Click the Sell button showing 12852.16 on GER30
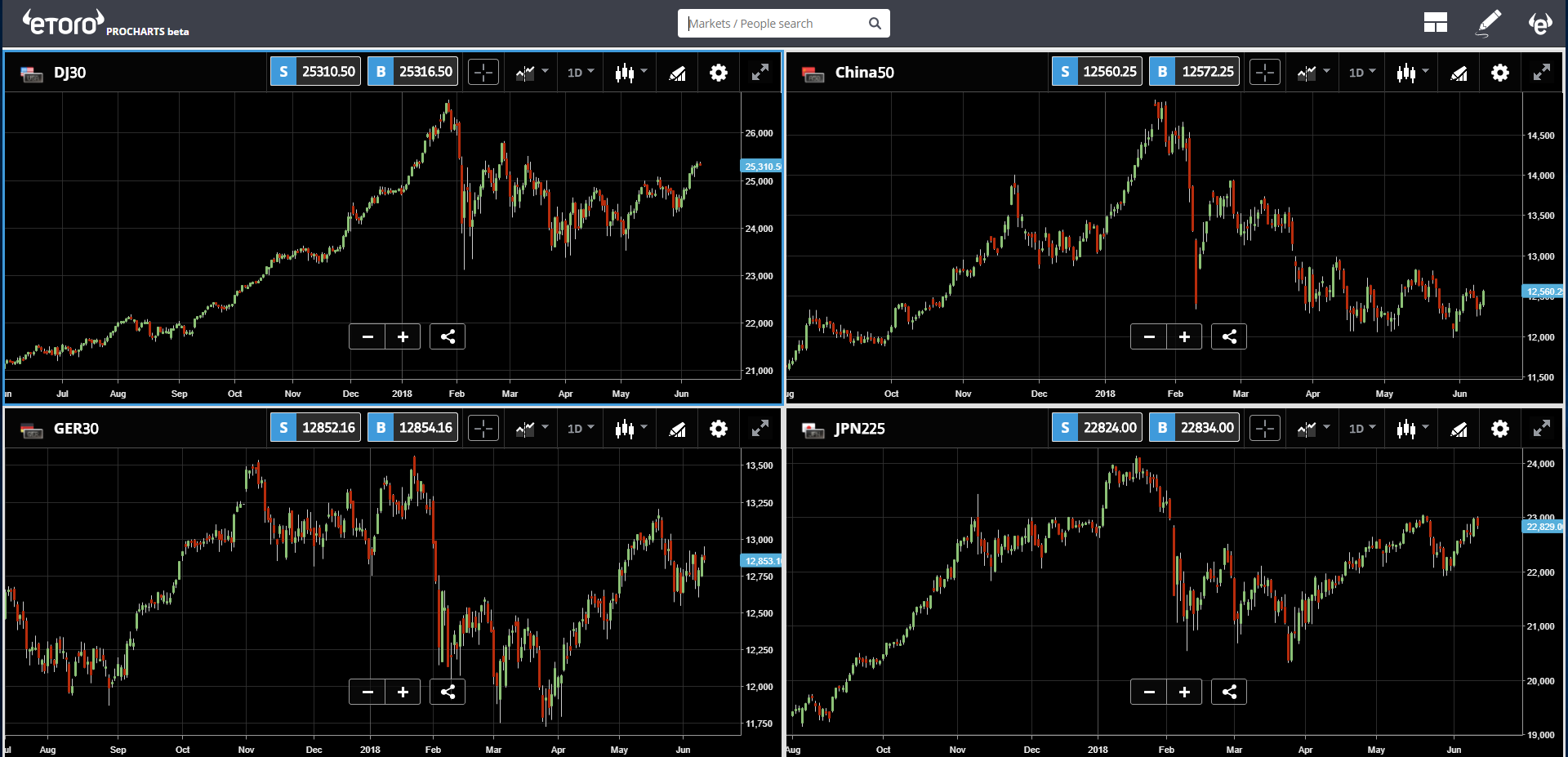The width and height of the screenshot is (1568, 757). coord(315,427)
